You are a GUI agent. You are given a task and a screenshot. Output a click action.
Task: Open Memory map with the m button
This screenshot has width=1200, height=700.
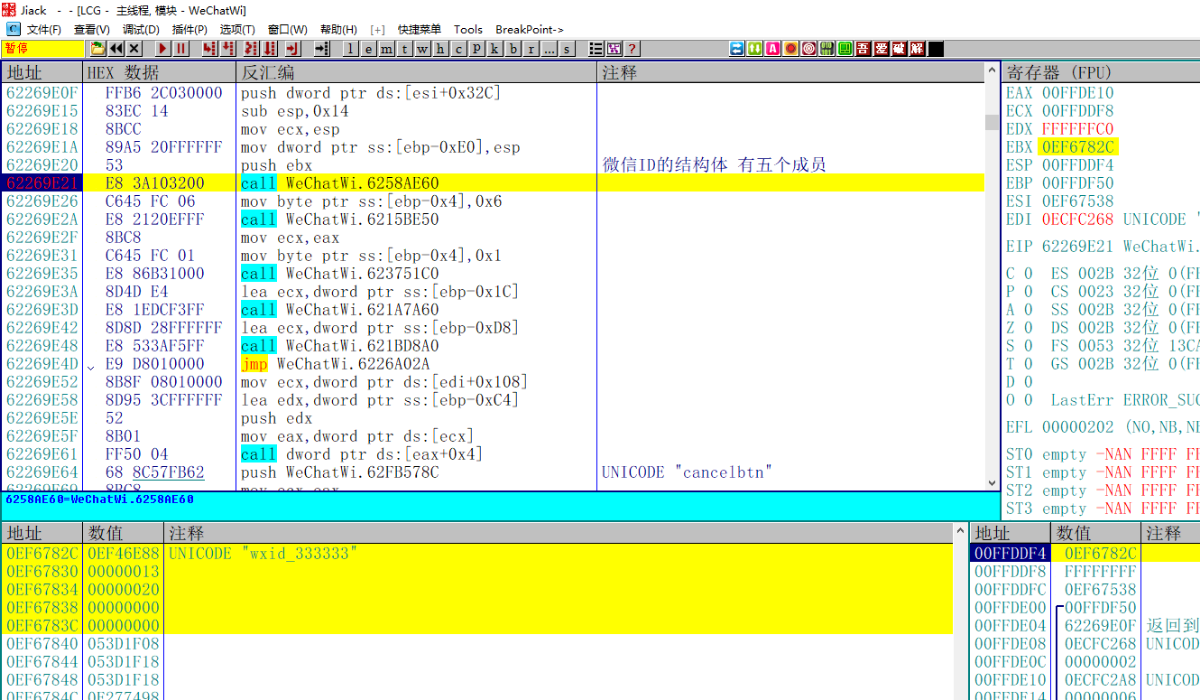pyautogui.click(x=386, y=48)
